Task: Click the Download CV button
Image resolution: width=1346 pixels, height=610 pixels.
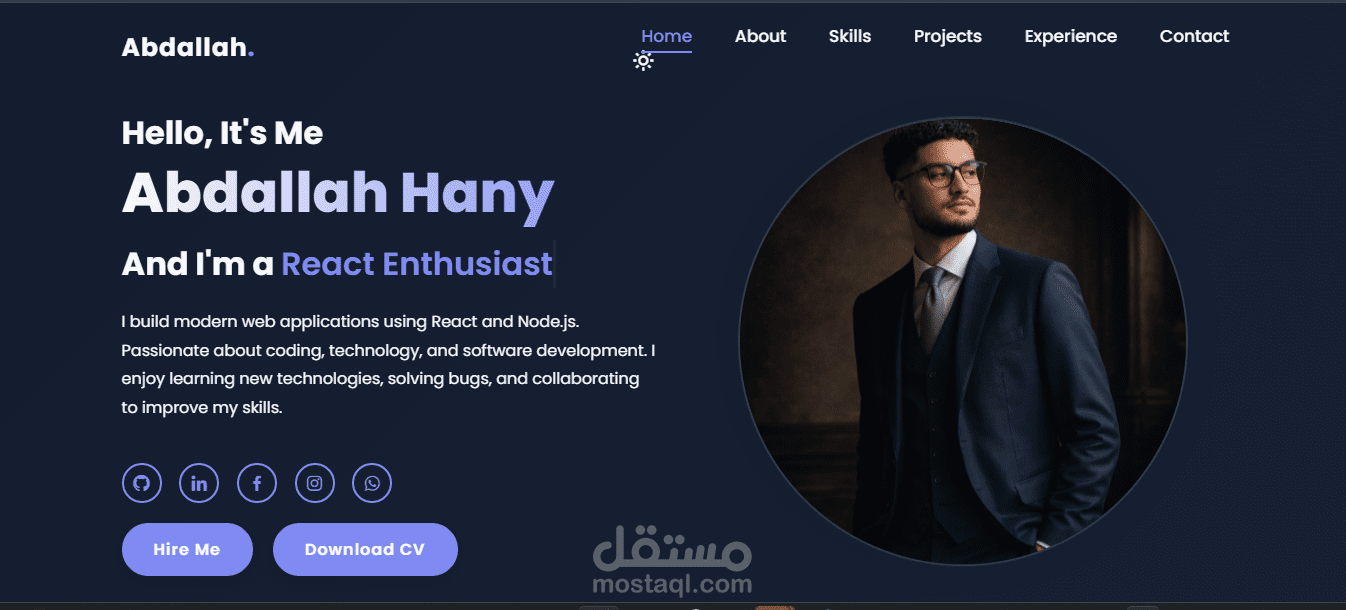Action: pos(365,549)
